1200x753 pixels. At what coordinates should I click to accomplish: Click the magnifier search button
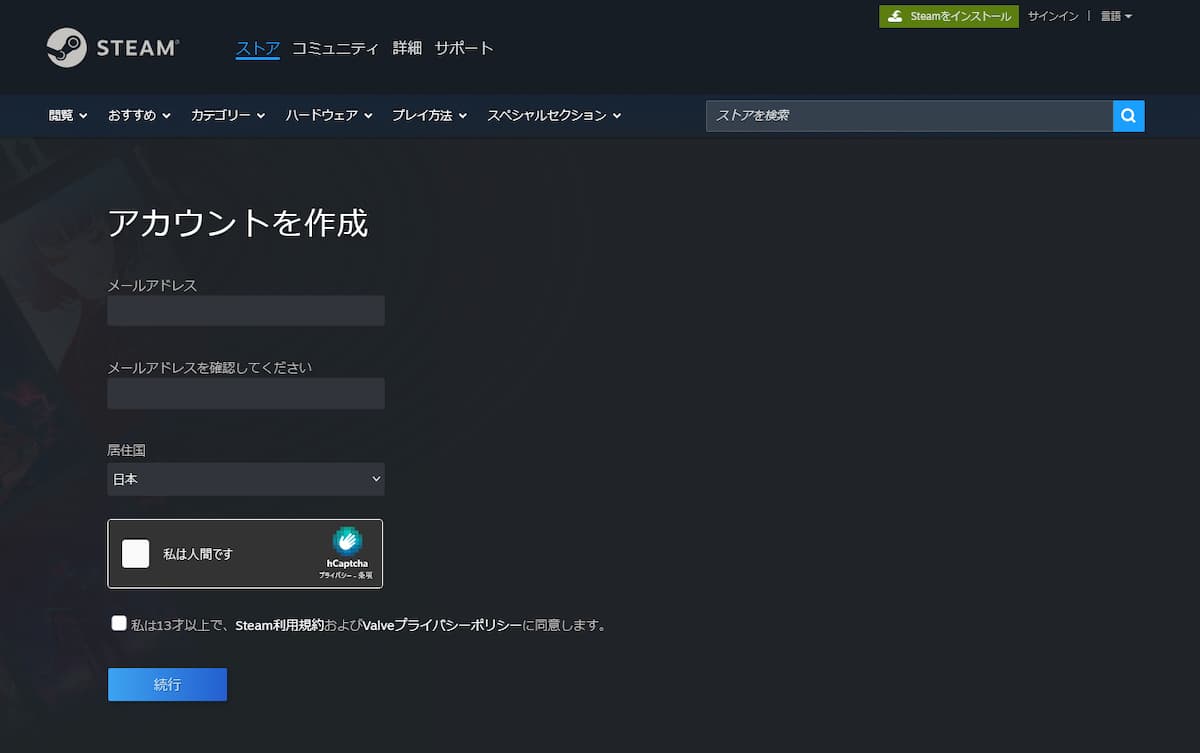pos(1128,116)
